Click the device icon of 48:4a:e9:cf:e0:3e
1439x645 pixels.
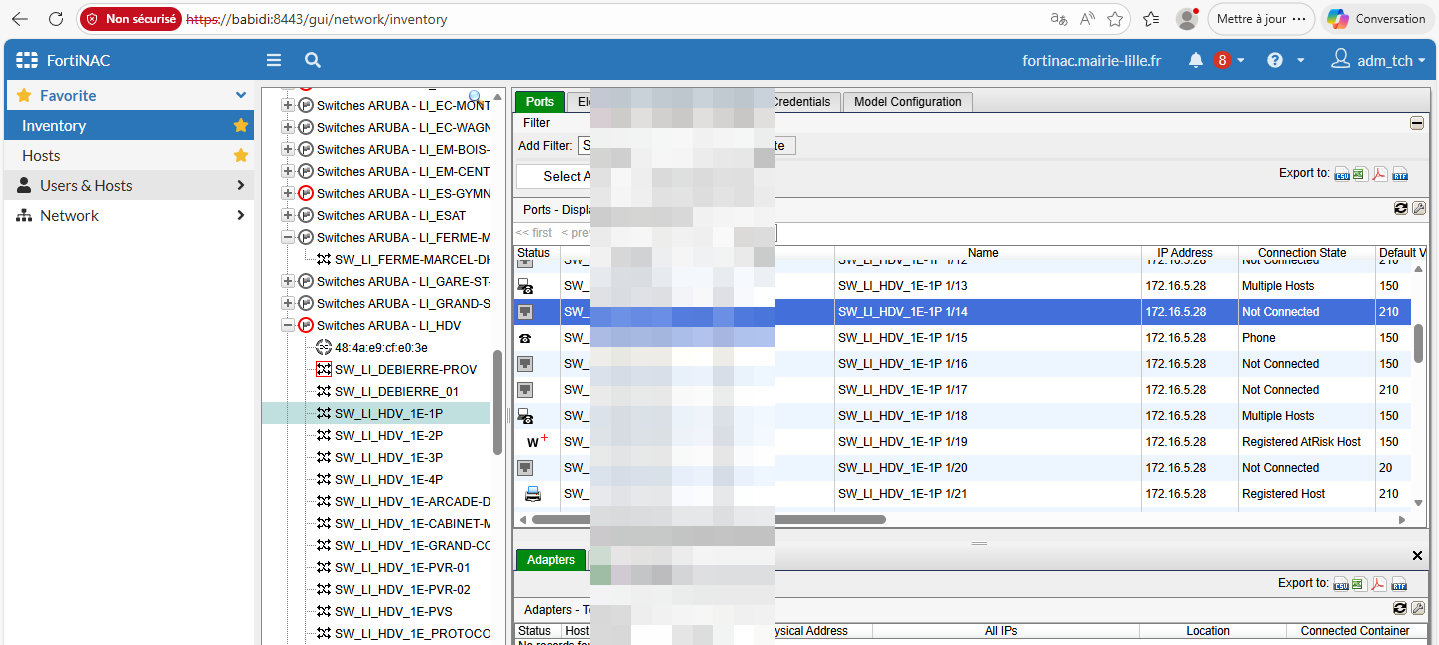coord(323,347)
